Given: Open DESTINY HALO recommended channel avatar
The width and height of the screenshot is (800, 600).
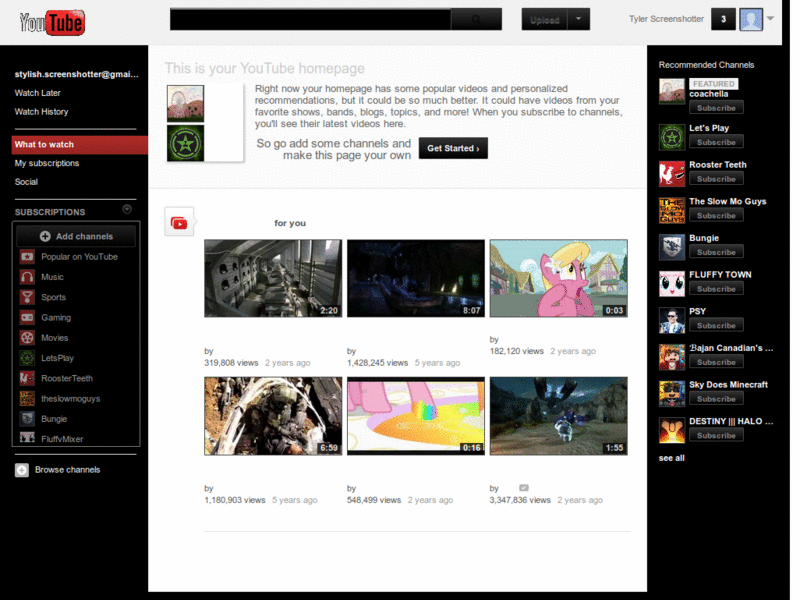Looking at the screenshot, I should [671, 431].
